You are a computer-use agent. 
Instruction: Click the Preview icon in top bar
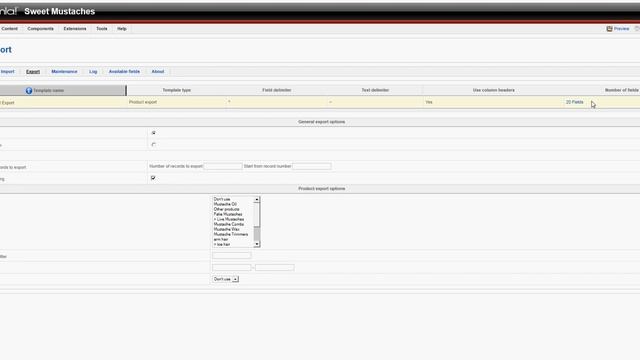coord(609,29)
